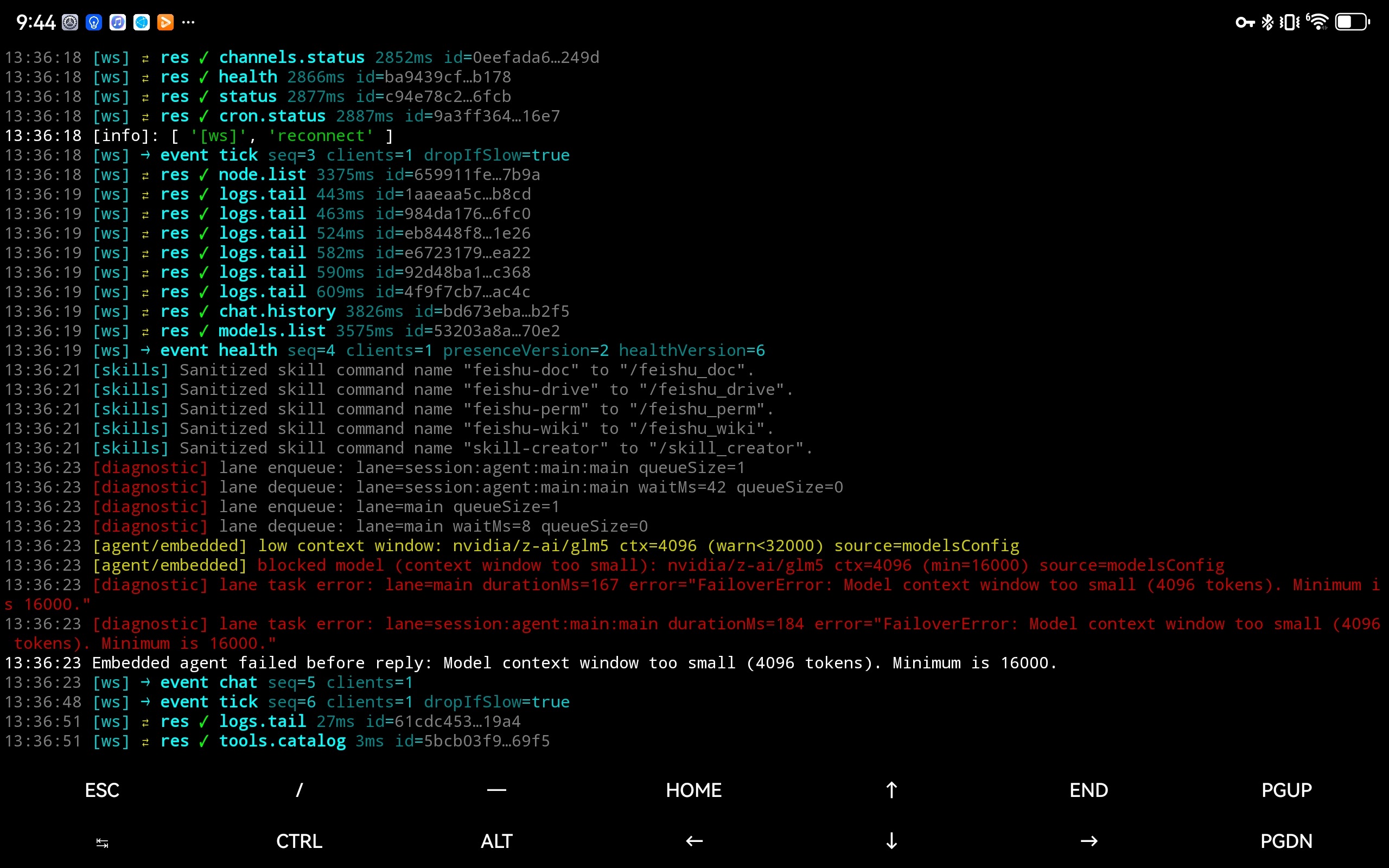Tap the settings app status icon

[70, 22]
